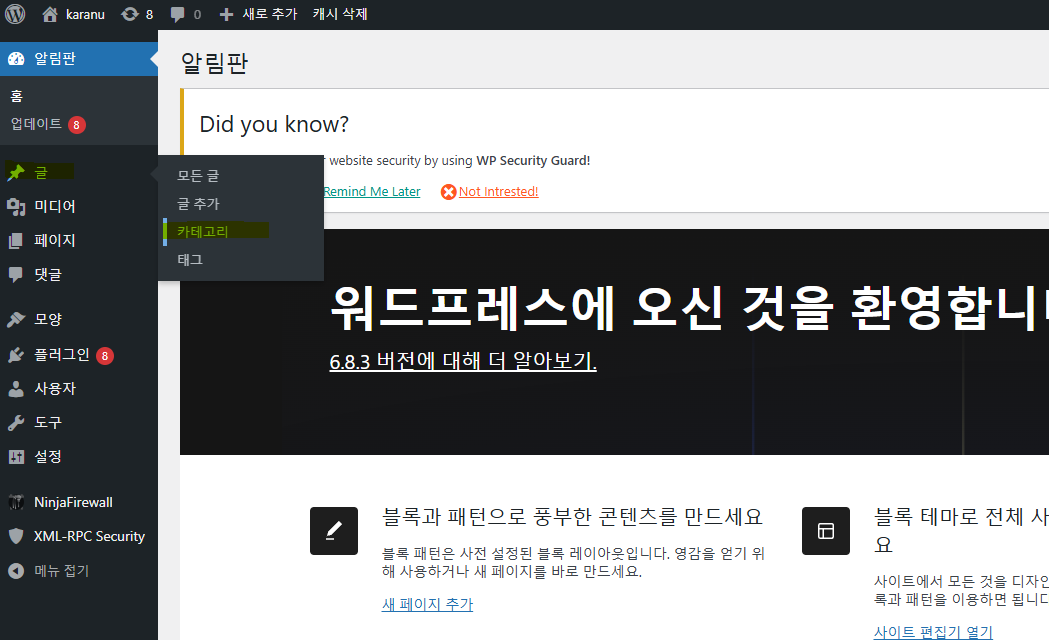Click the layout block theme icon tile
This screenshot has width=1049, height=640.
[x=826, y=531]
